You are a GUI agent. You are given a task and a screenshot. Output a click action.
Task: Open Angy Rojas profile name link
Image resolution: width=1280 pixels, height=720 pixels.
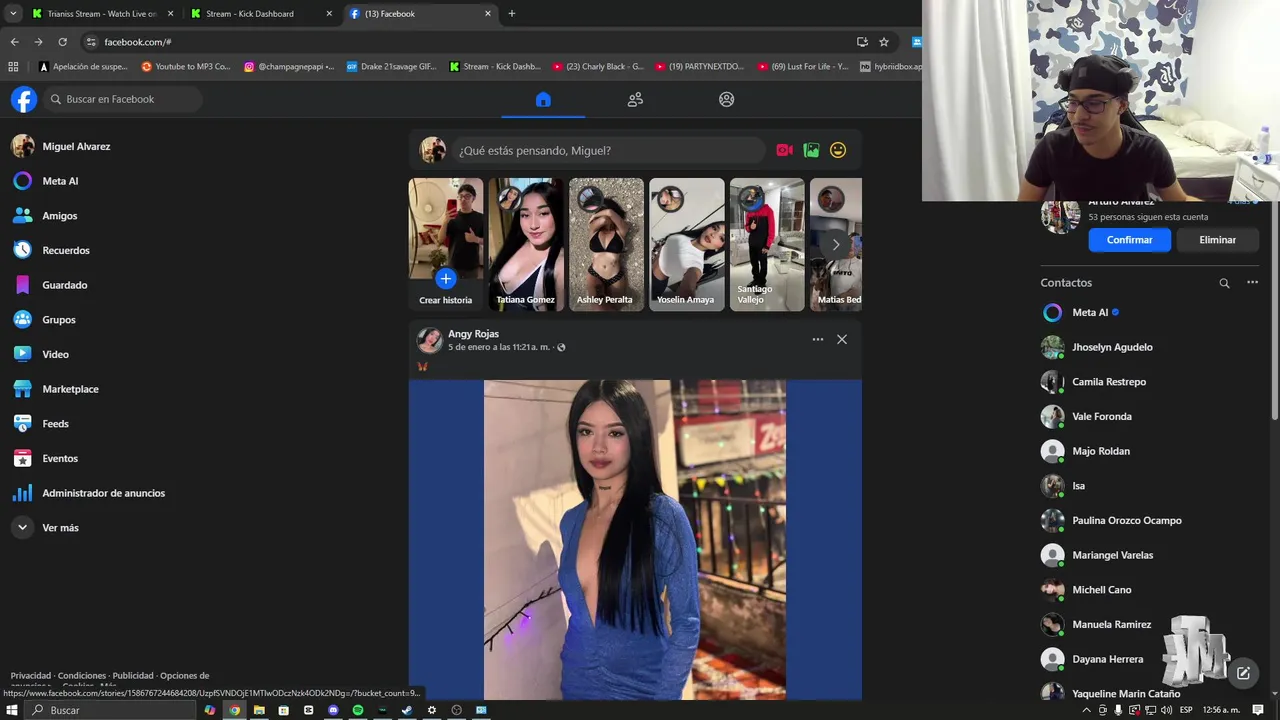[473, 334]
